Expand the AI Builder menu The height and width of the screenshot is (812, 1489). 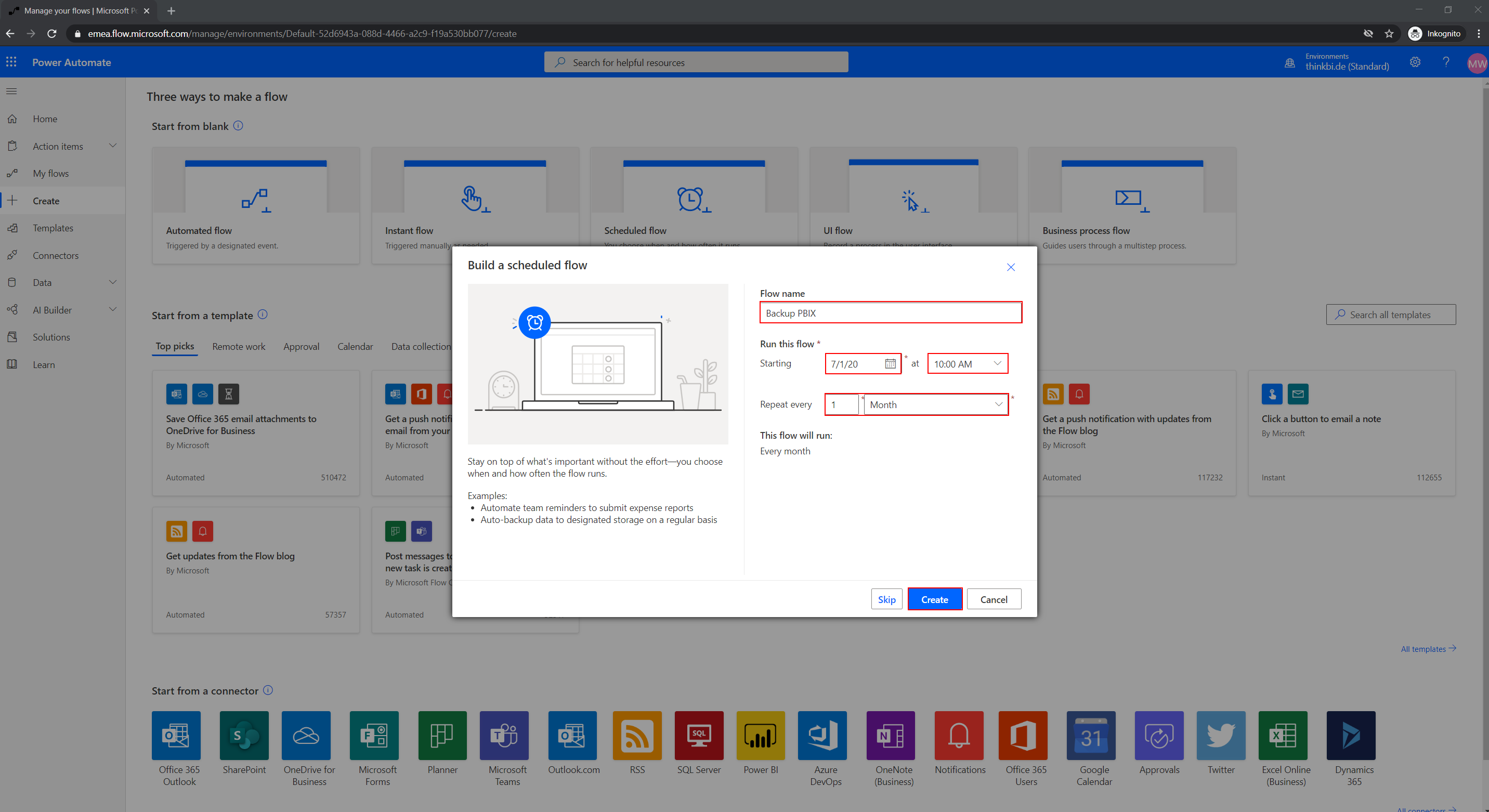click(x=113, y=309)
